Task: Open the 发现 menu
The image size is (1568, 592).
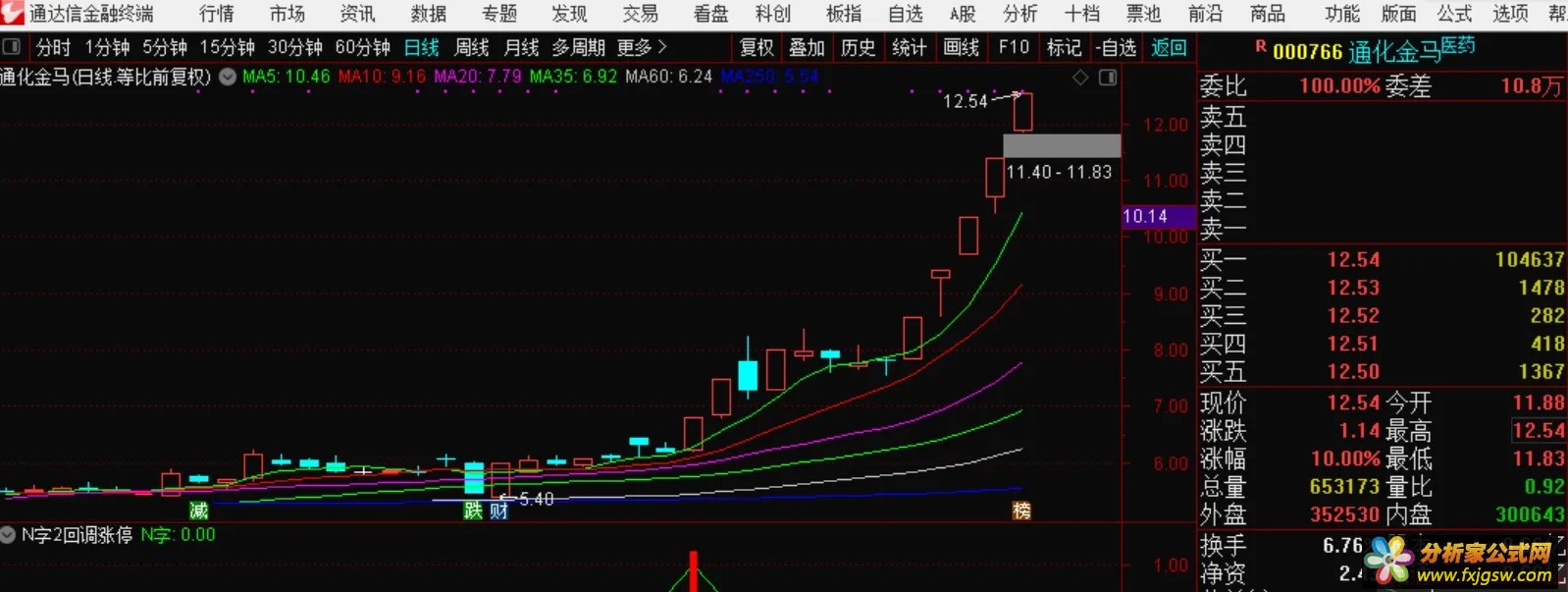Action: click(569, 14)
